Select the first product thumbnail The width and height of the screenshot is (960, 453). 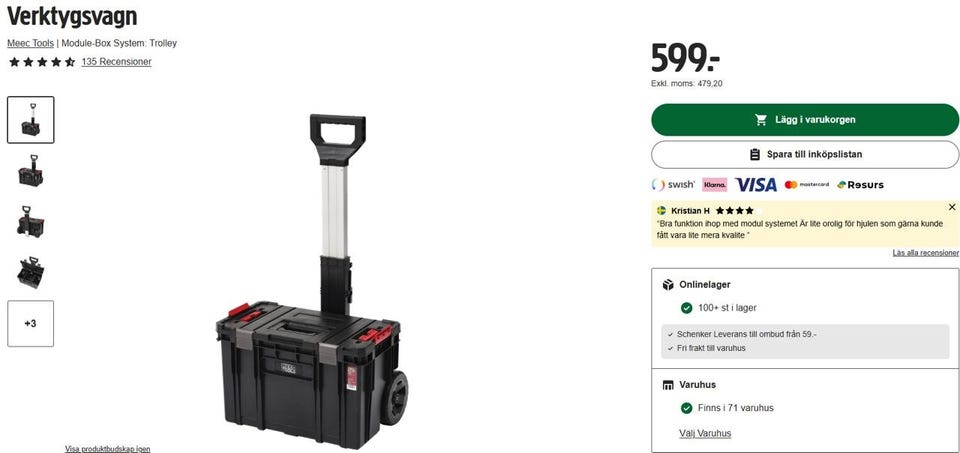tap(31, 120)
